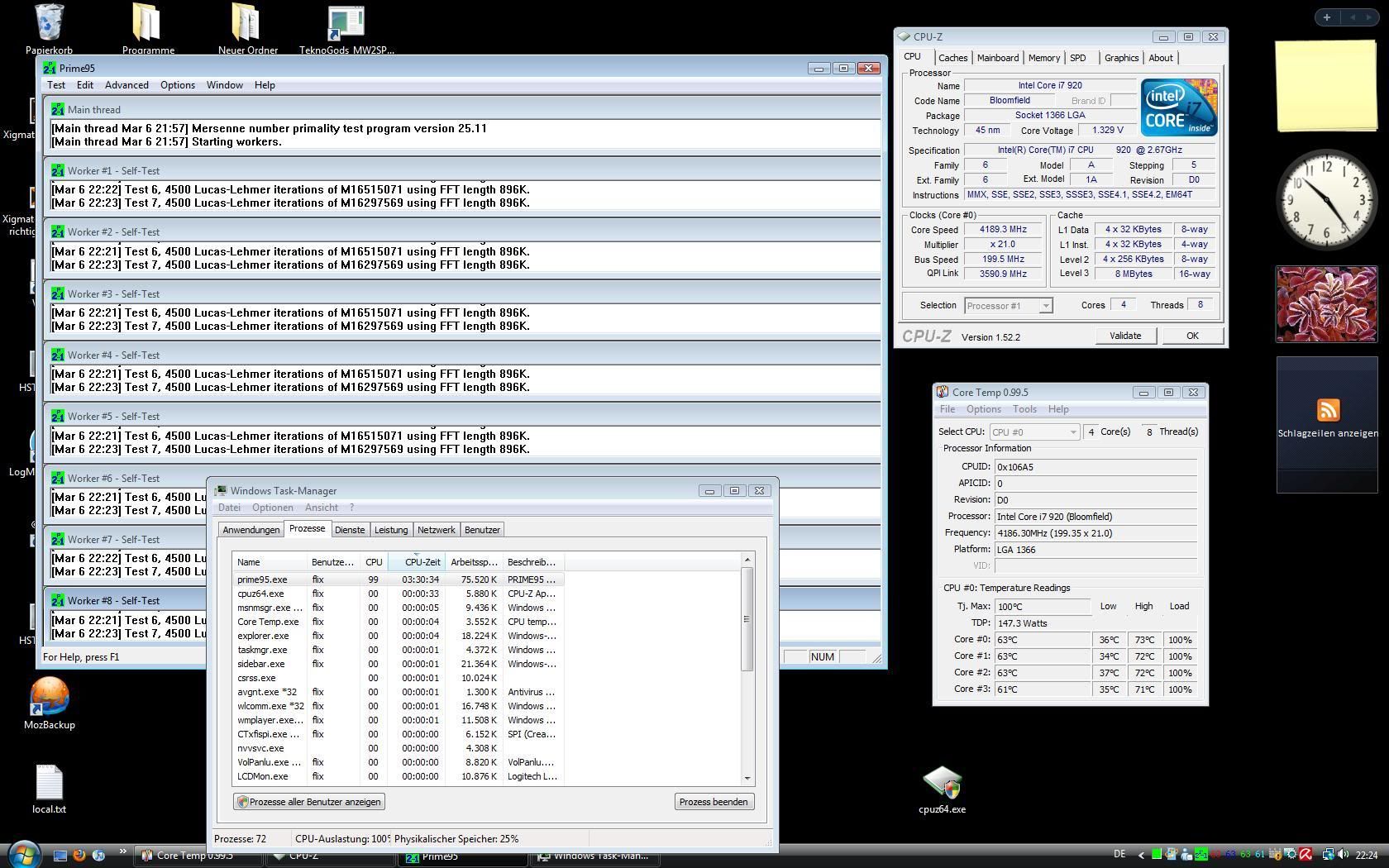Switch to the Memory tab in CPU-Z

(1044, 58)
